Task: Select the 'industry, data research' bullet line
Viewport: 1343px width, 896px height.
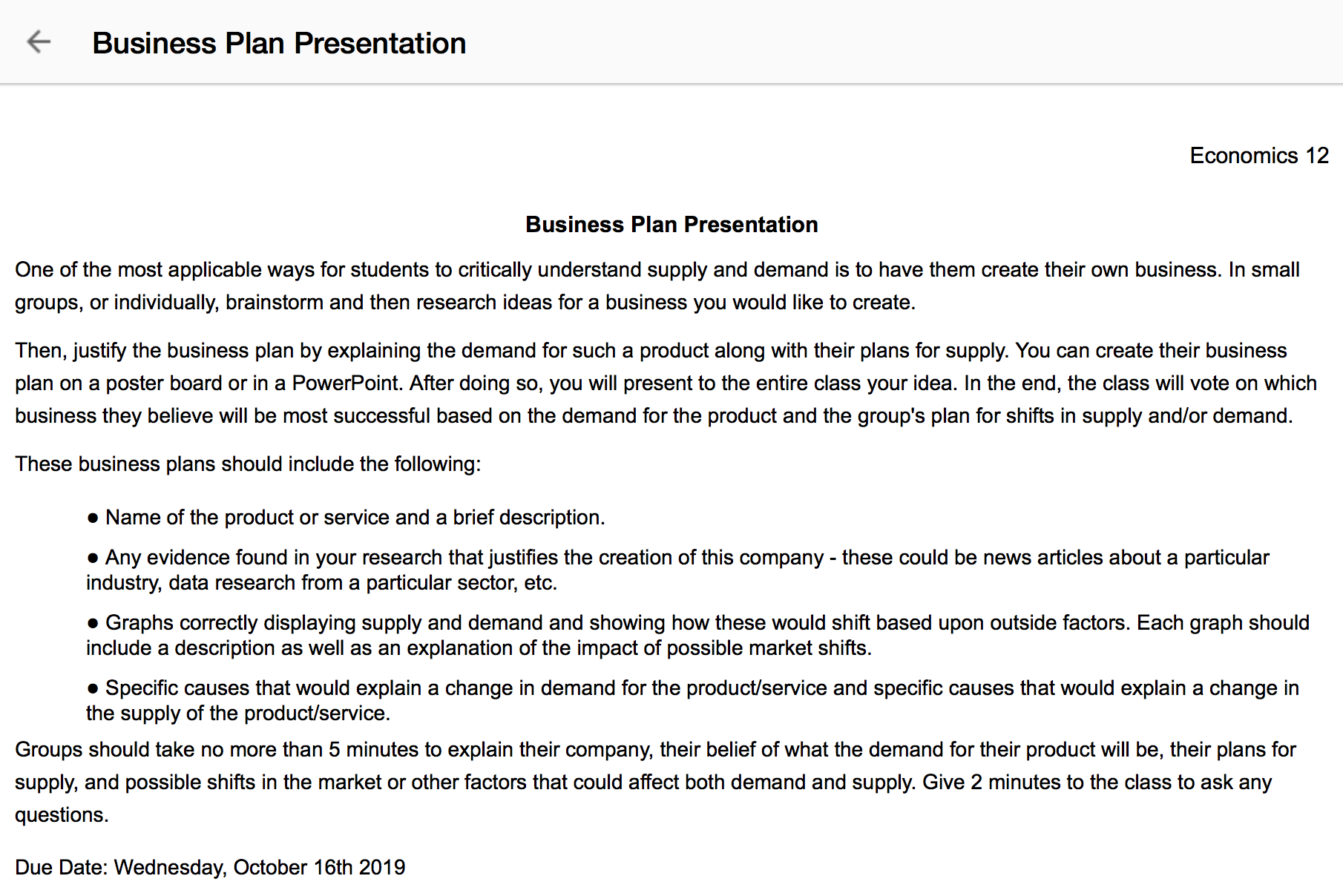Action: tap(321, 583)
